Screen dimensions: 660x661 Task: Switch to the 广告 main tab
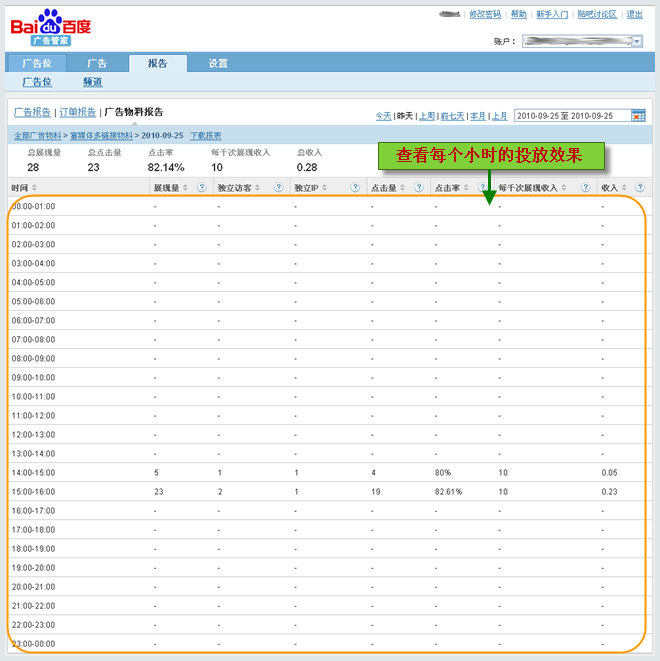[x=97, y=63]
